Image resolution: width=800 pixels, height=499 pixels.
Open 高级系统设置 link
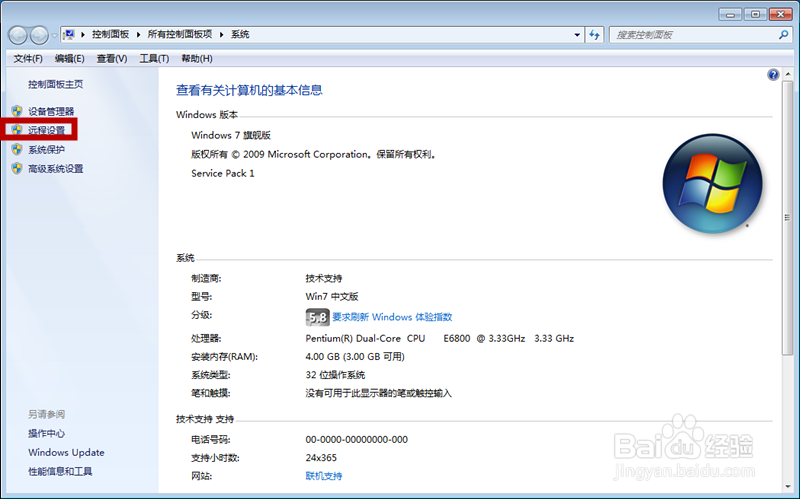click(56, 169)
